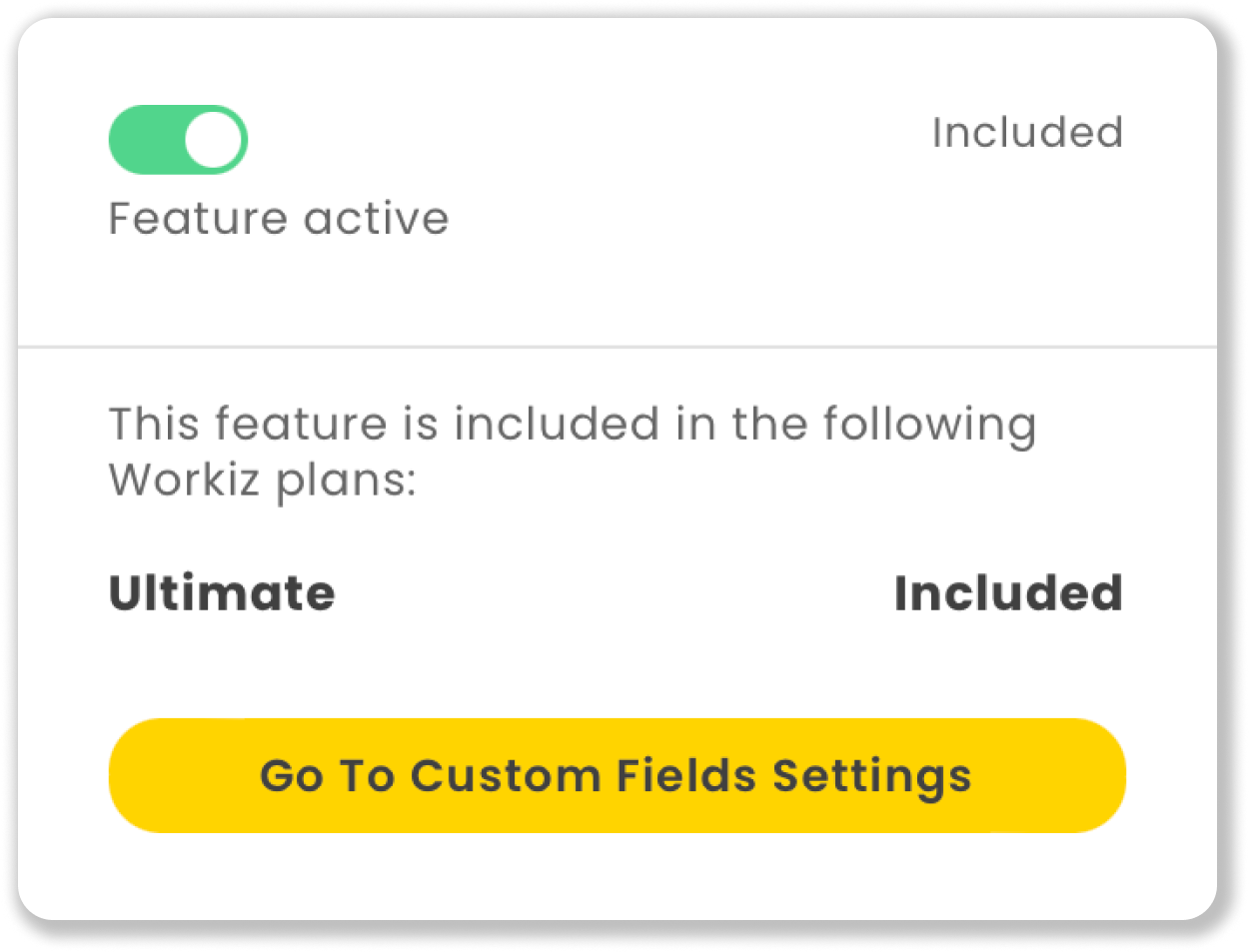Click the Included status at top right
This screenshot has height=952, width=1249.
[x=1028, y=132]
